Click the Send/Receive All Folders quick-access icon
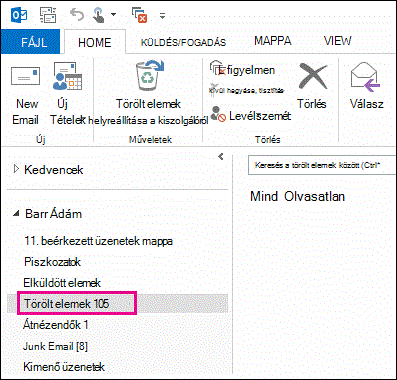The image size is (397, 380). click(x=49, y=15)
